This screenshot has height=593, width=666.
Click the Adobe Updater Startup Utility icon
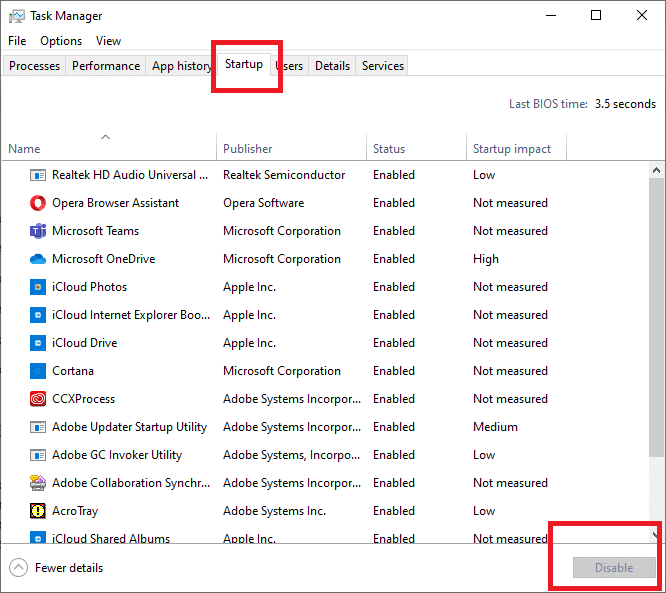38,427
